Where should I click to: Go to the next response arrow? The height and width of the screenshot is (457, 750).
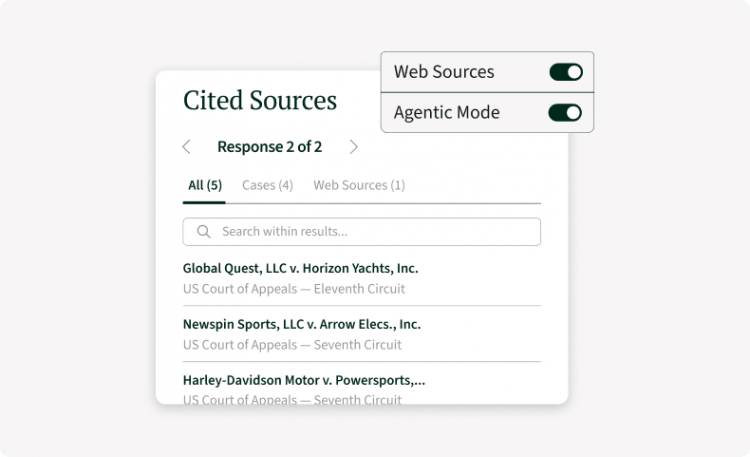click(353, 147)
